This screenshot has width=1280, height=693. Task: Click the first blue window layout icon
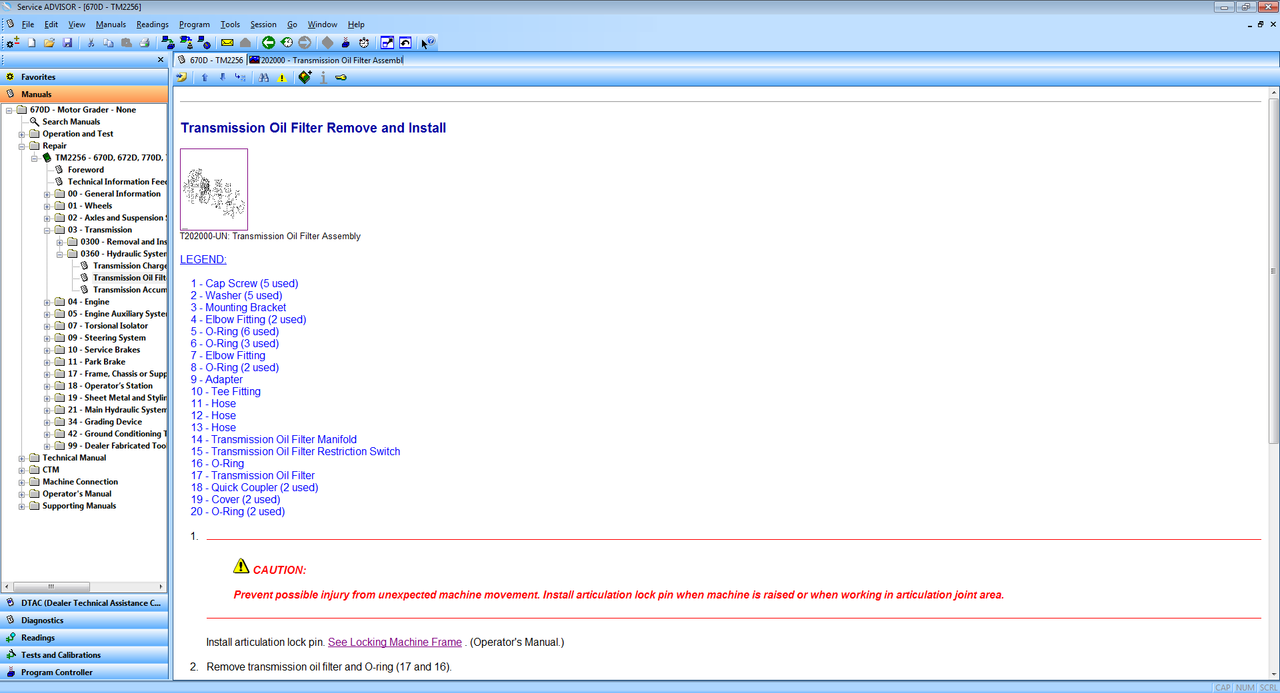387,43
